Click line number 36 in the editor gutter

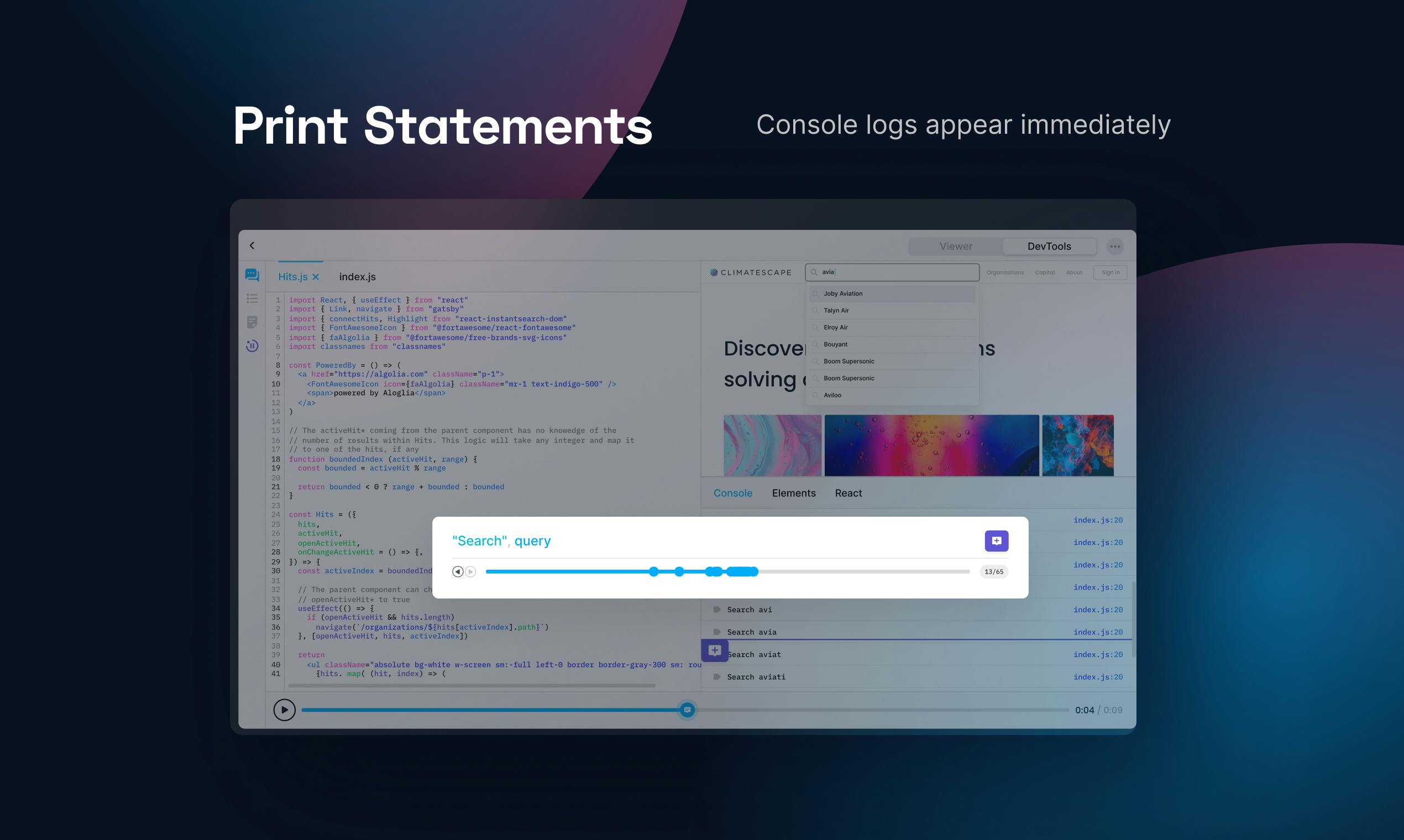coord(276,627)
